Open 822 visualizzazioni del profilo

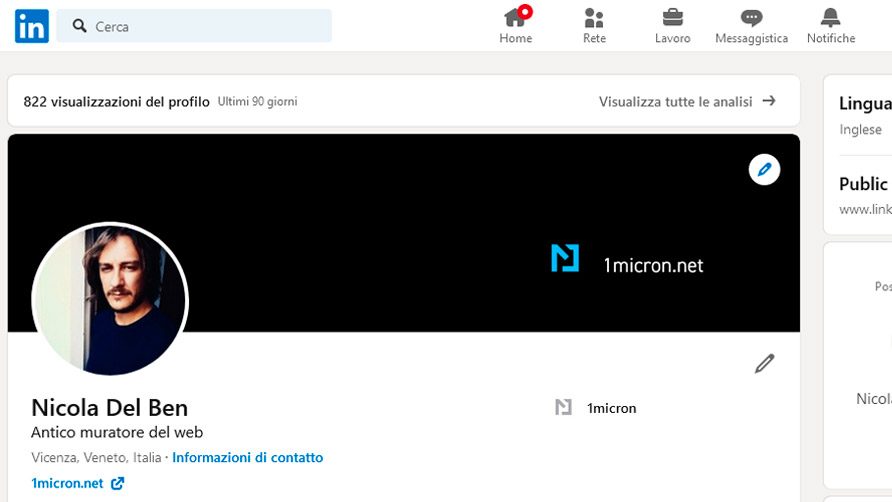coord(117,102)
